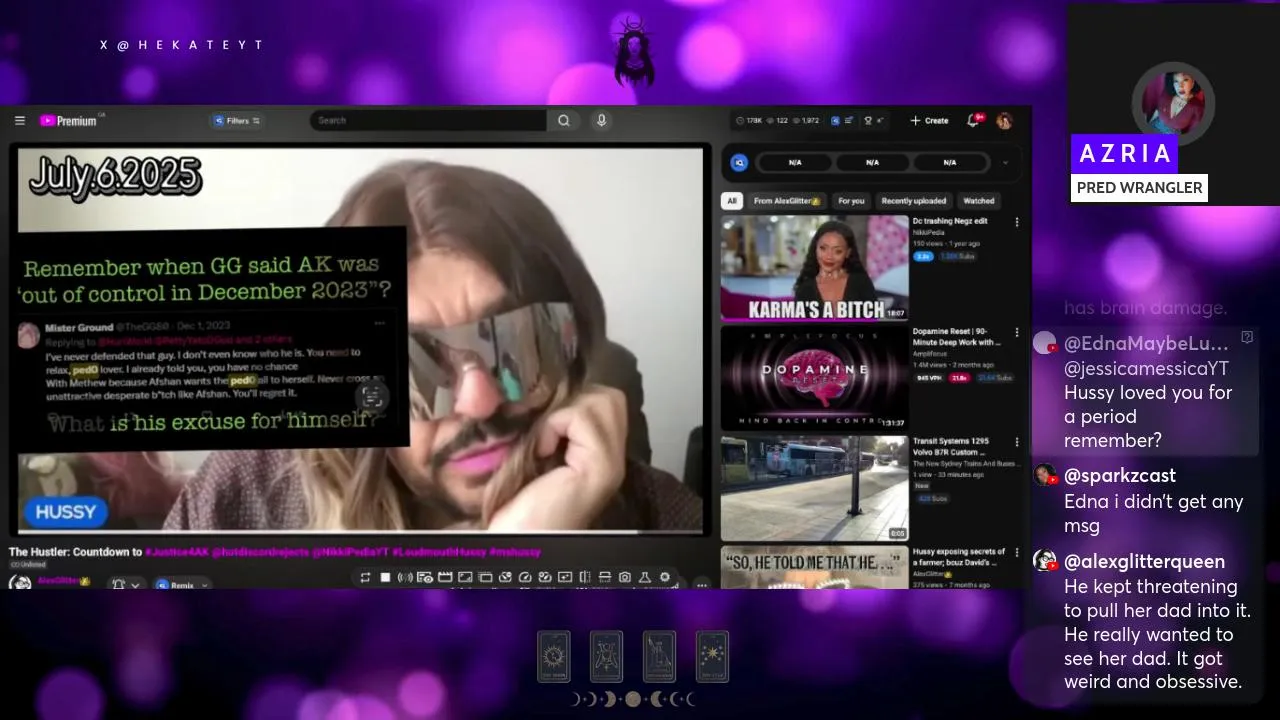Click the blue vidIQ icon in top bar
This screenshot has height=720, width=1280.
(x=836, y=120)
